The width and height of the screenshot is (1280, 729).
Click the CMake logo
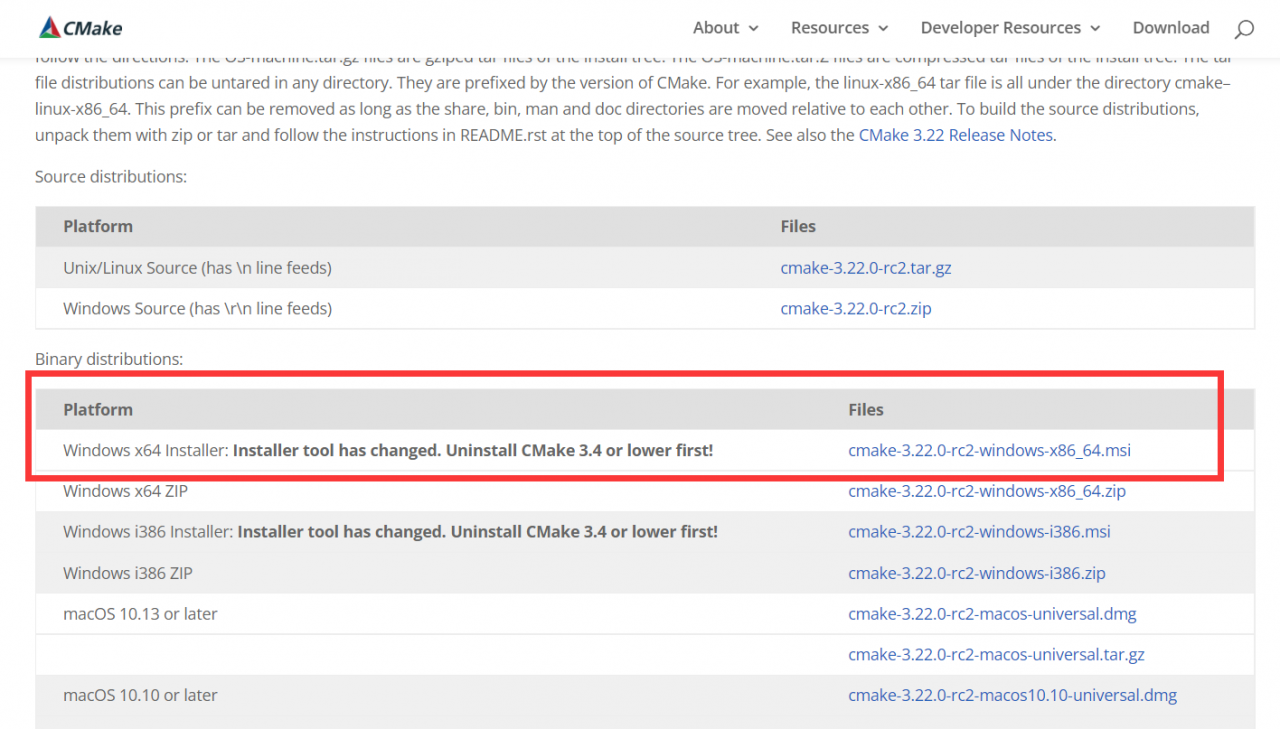pos(81,28)
